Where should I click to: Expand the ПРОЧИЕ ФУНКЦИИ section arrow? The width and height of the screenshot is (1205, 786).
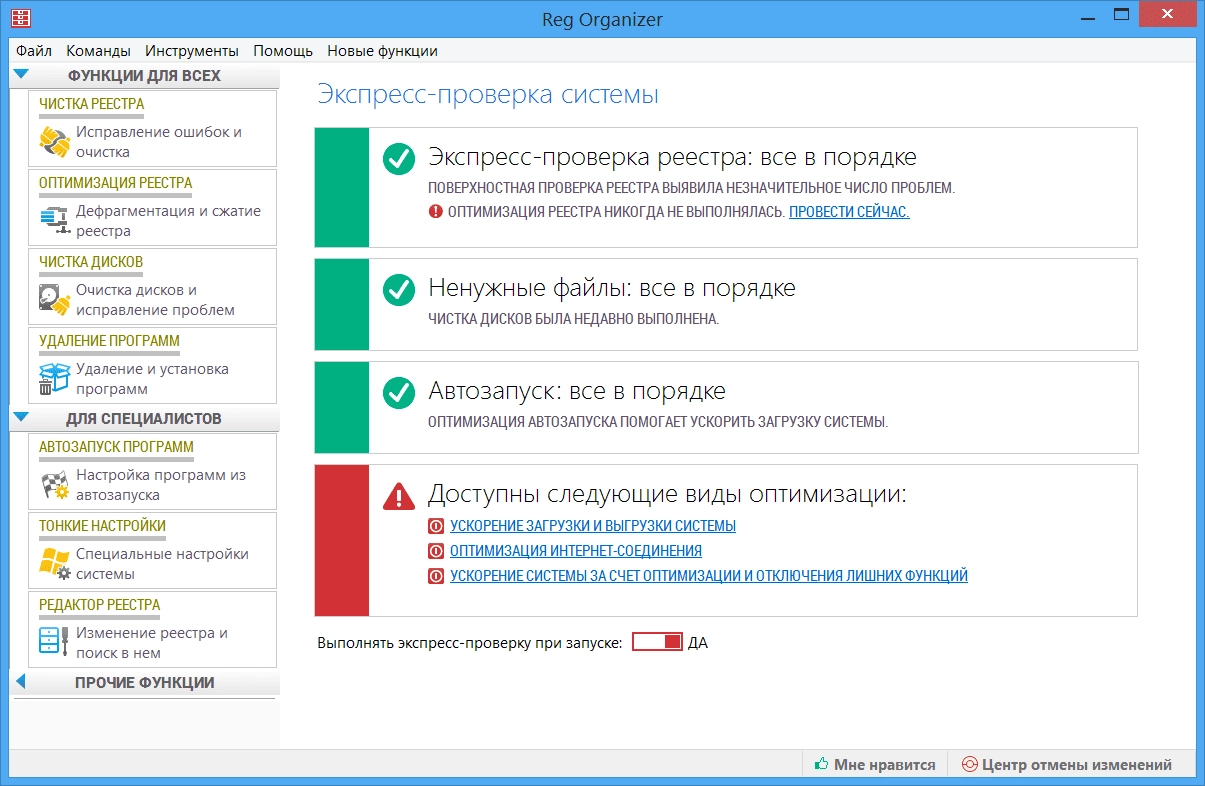point(21,682)
